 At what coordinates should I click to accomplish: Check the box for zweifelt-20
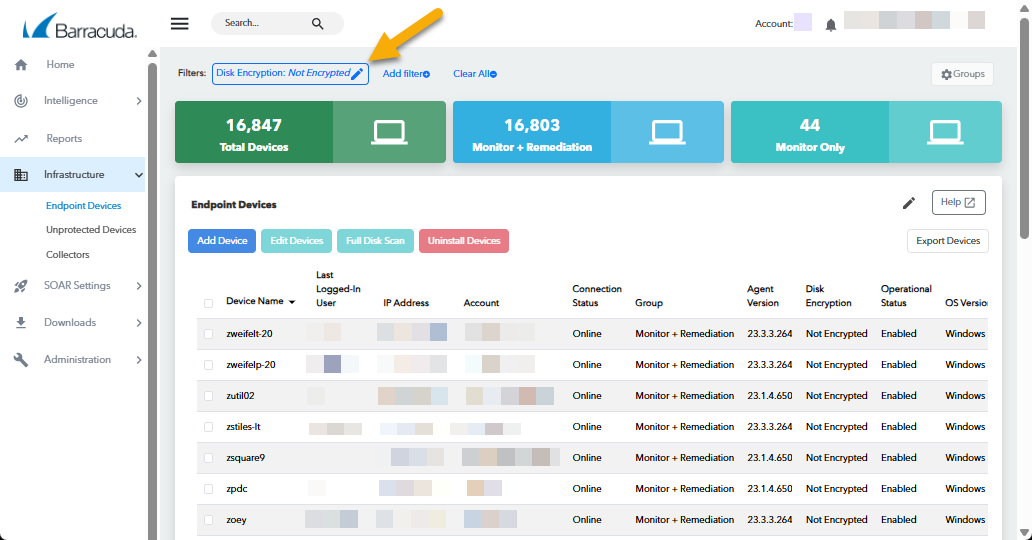coord(208,334)
